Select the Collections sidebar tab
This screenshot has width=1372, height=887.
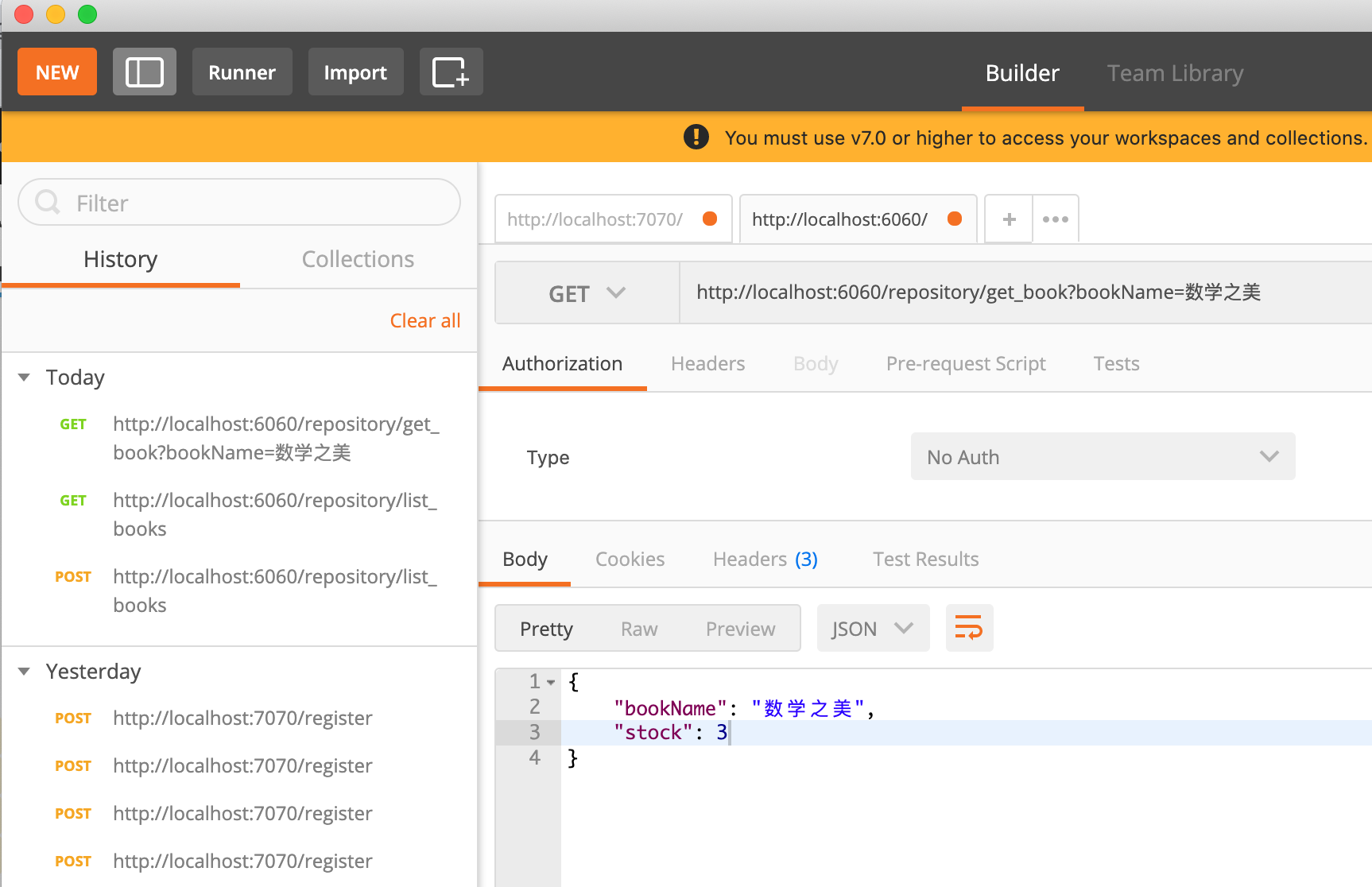[x=358, y=259]
